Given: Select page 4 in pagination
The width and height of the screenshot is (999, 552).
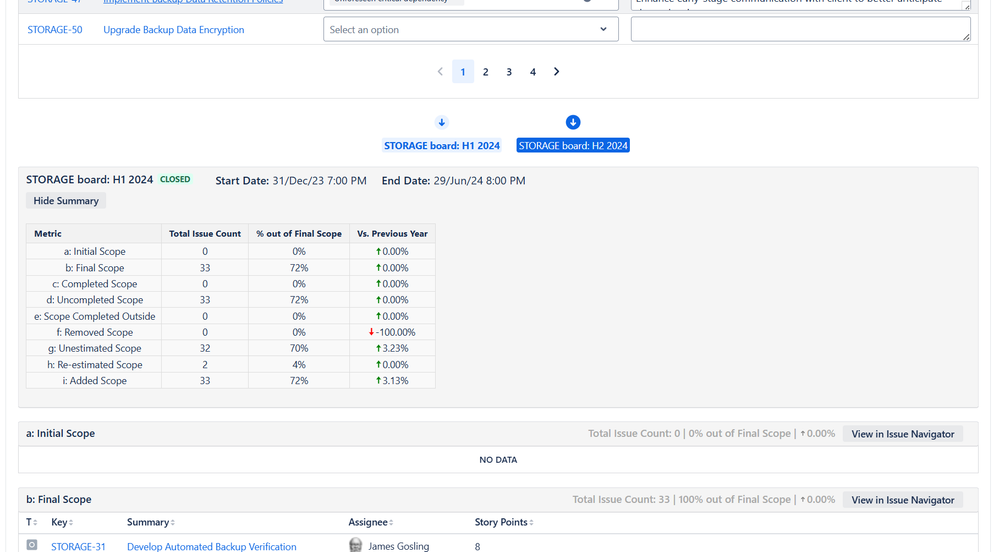Looking at the screenshot, I should [x=533, y=72].
